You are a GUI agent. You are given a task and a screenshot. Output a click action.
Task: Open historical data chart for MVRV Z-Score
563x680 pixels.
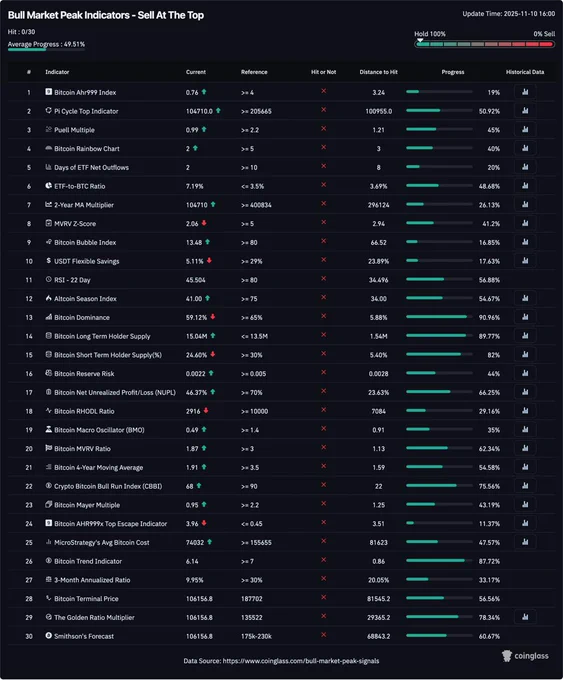(x=525, y=223)
